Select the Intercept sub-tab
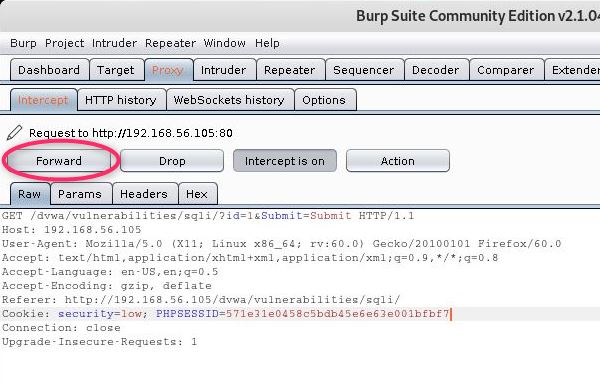 point(43,100)
